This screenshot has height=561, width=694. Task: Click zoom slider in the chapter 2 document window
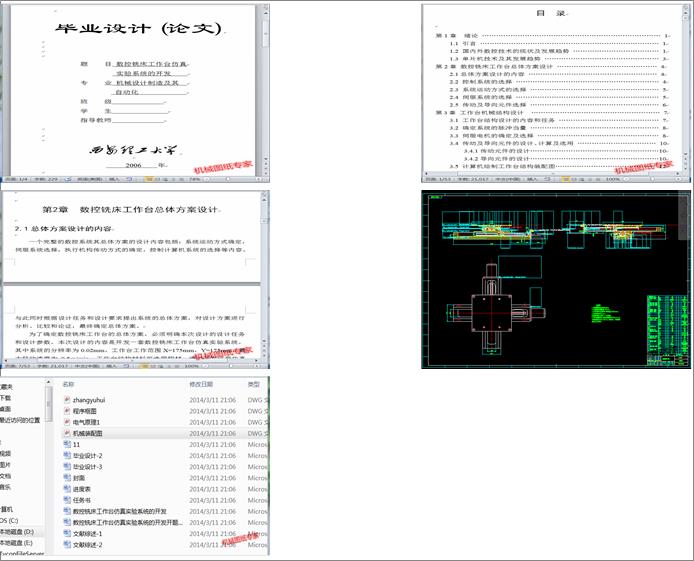[230, 366]
